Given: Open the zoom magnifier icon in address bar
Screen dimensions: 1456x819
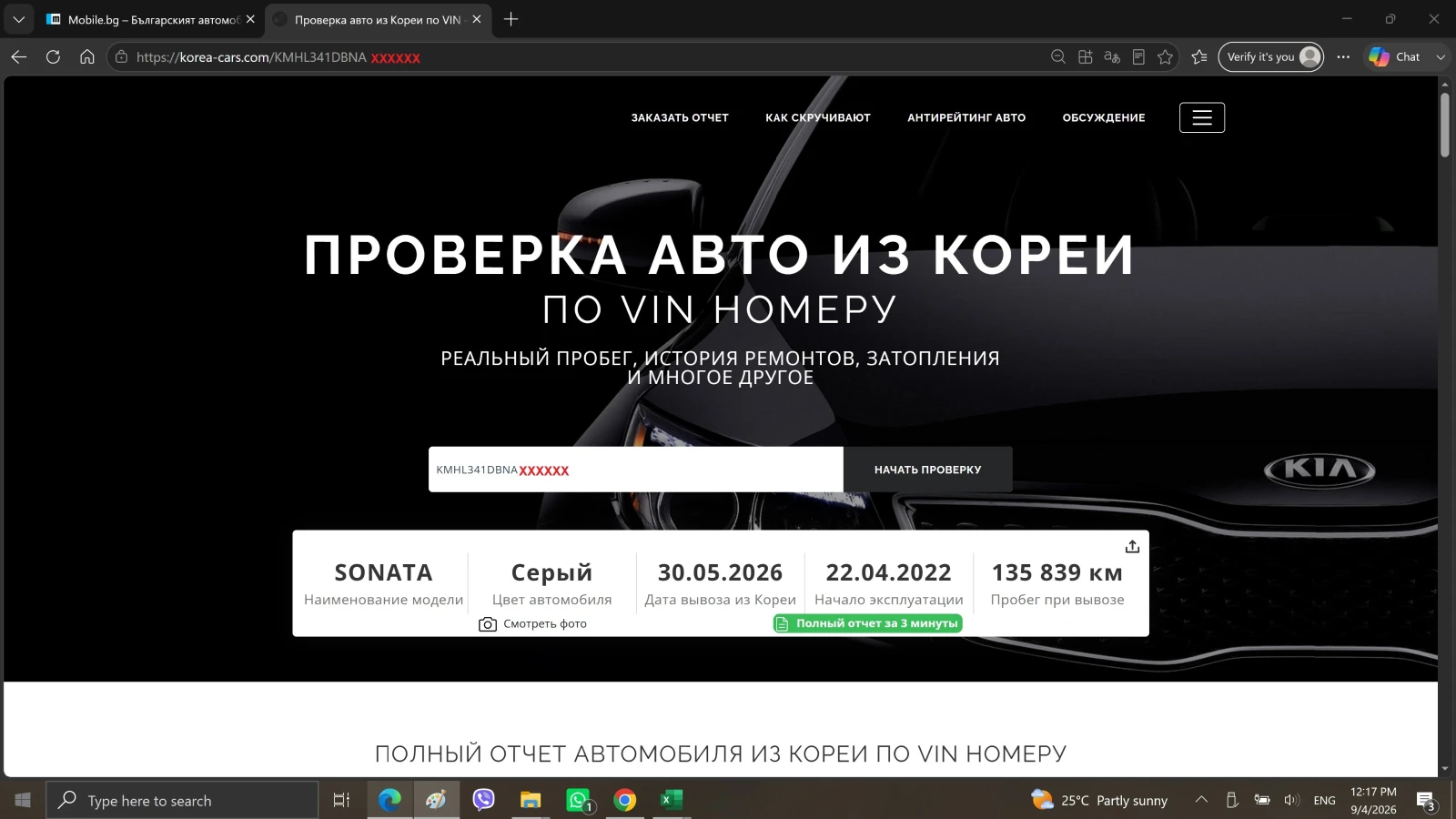Looking at the screenshot, I should tap(1058, 56).
